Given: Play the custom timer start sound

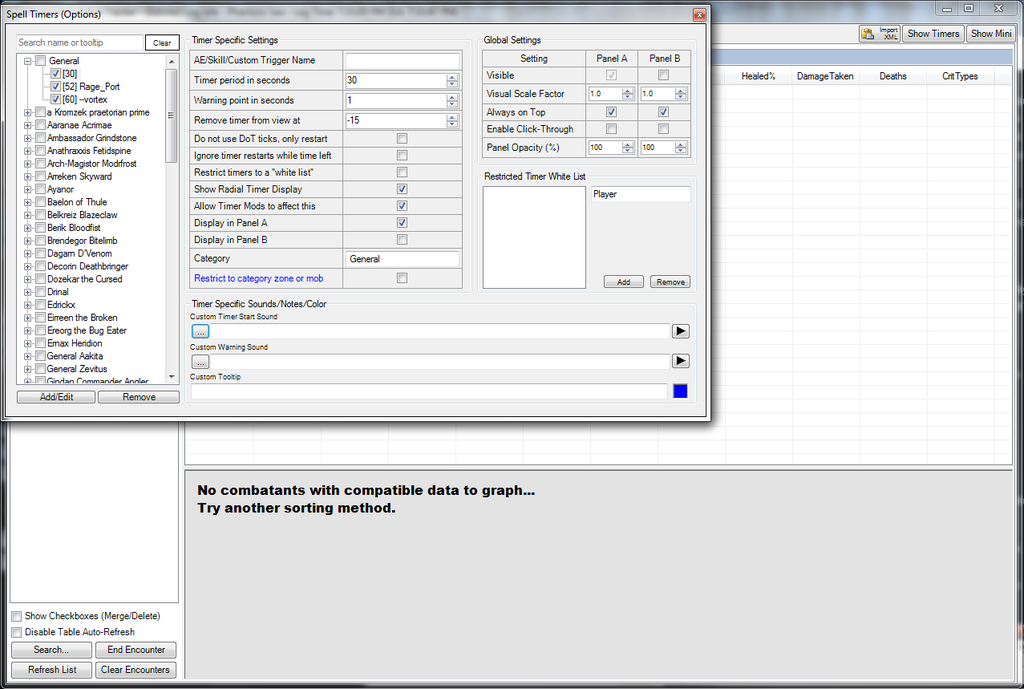Looking at the screenshot, I should pos(680,331).
